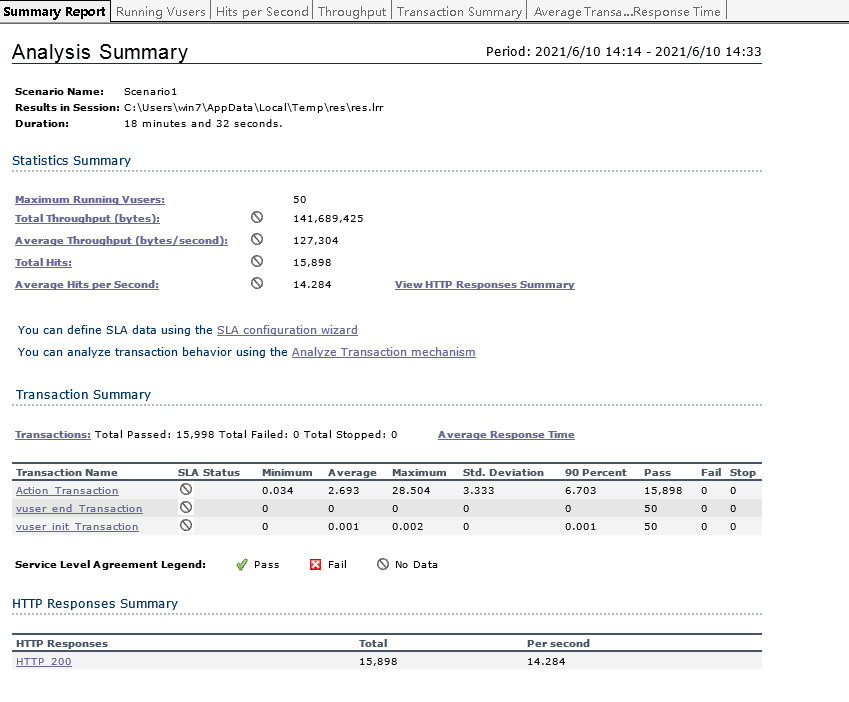This screenshot has height=702, width=849.
Task: Click the Average value 2.693
Action: point(343,490)
